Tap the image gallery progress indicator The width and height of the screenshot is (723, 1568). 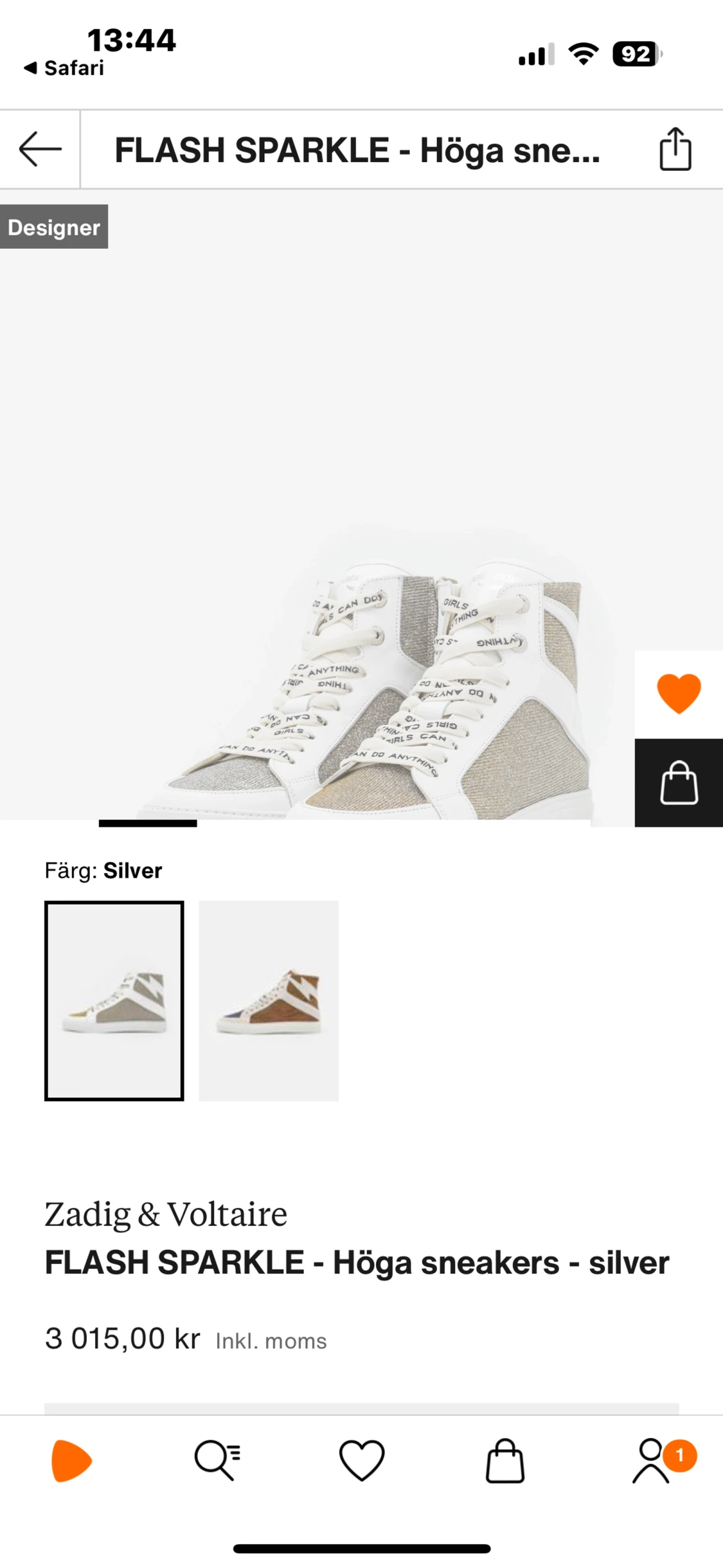point(148,824)
